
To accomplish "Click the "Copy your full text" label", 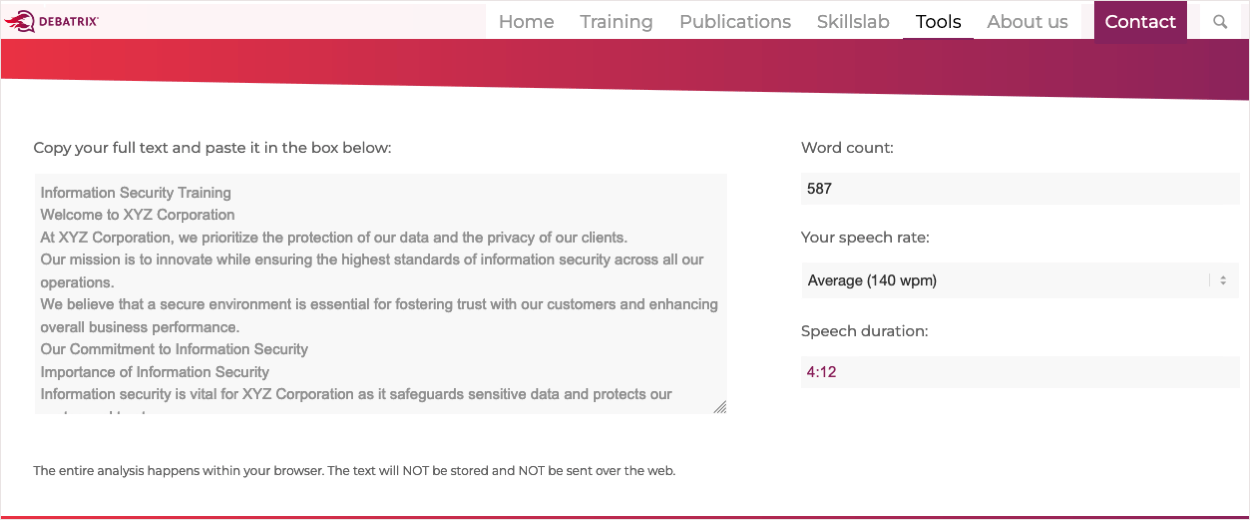I will pyautogui.click(x=212, y=148).
